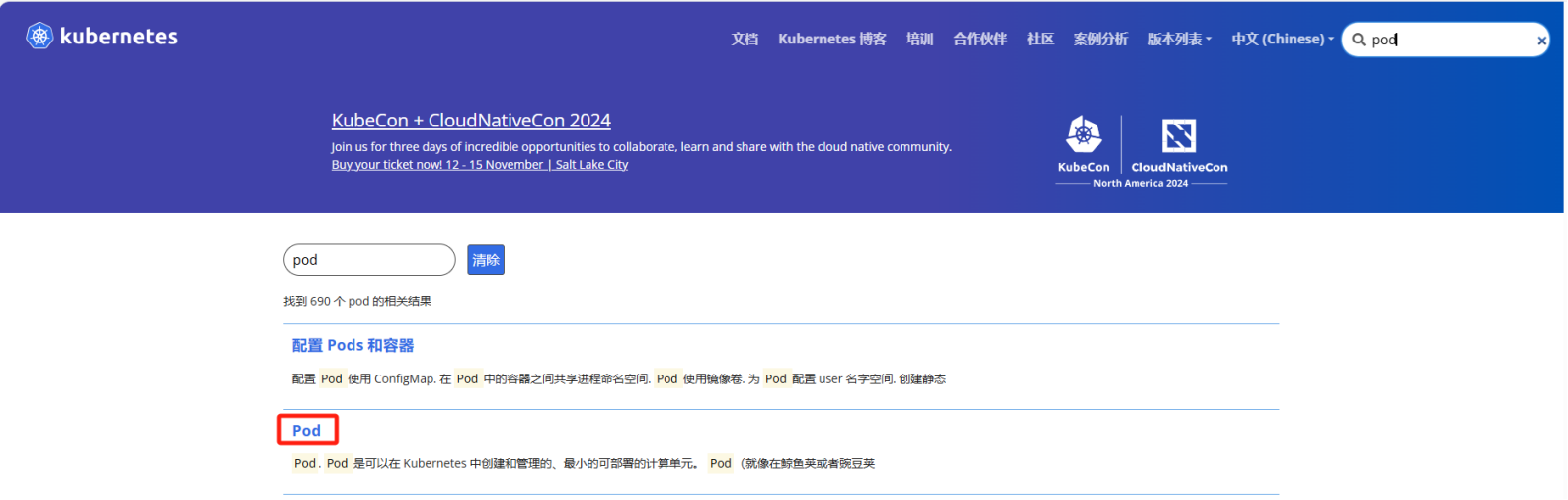This screenshot has height=500, width=1568.
Task: Open the 配置 Pods 和容器 result
Action: pyautogui.click(x=353, y=345)
